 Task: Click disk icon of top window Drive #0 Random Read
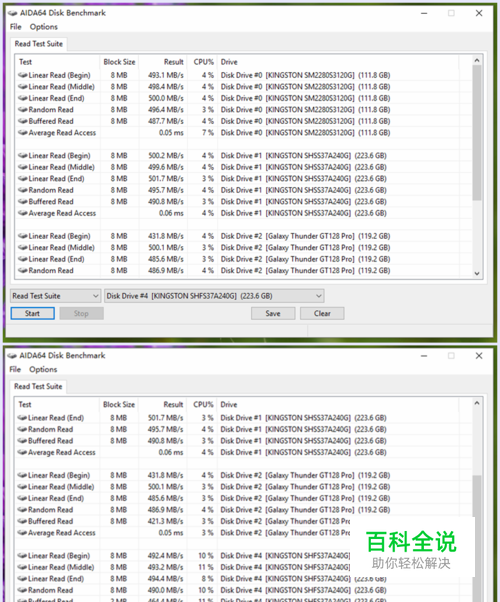[x=23, y=109]
